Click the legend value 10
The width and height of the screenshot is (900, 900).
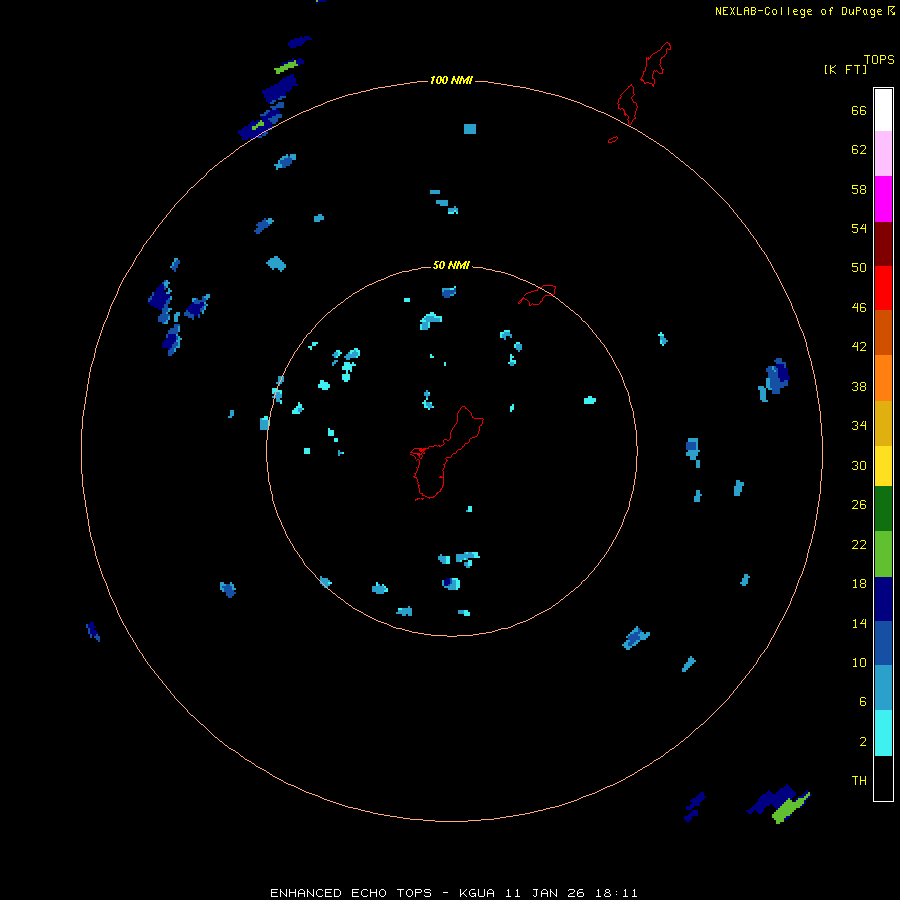tap(859, 663)
